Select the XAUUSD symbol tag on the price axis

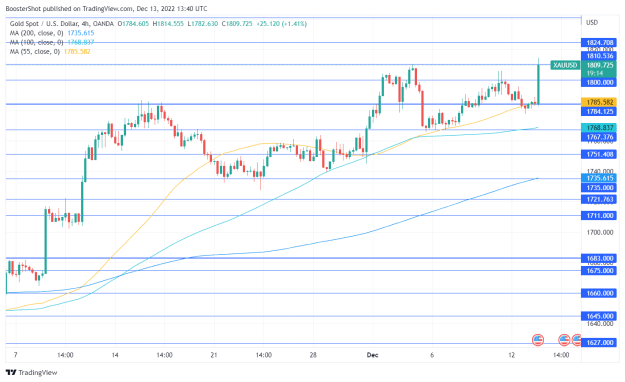click(x=565, y=65)
